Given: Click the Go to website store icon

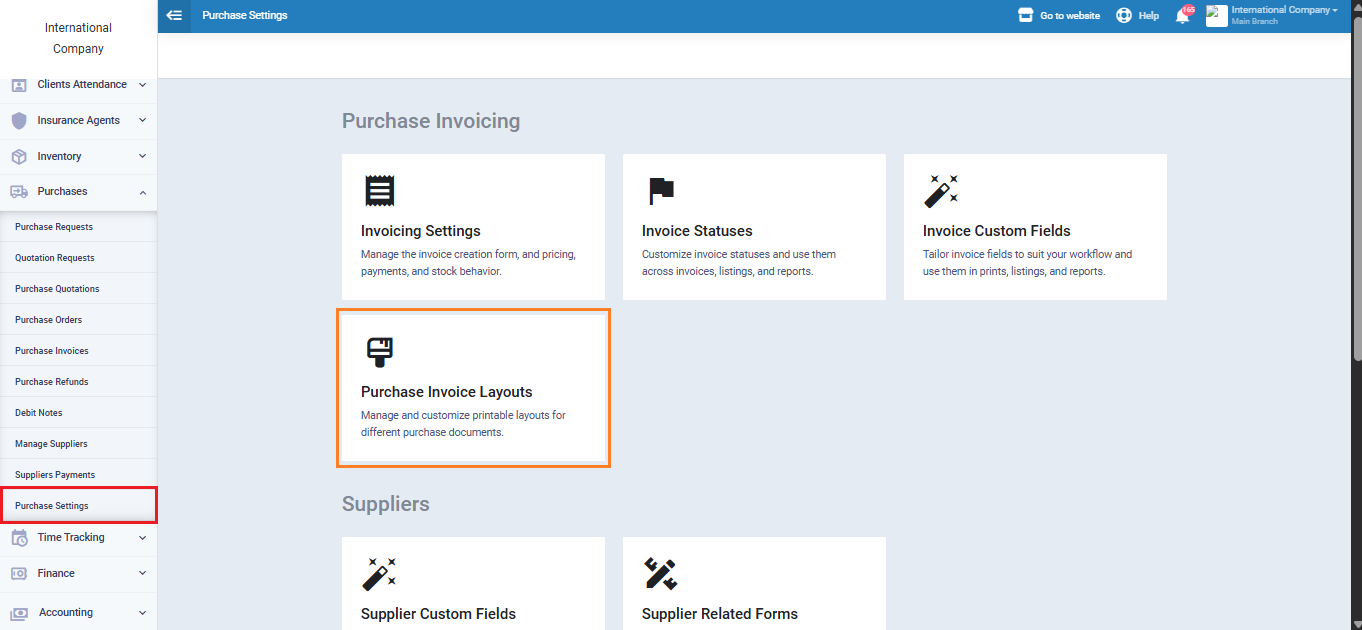Looking at the screenshot, I should point(1025,16).
